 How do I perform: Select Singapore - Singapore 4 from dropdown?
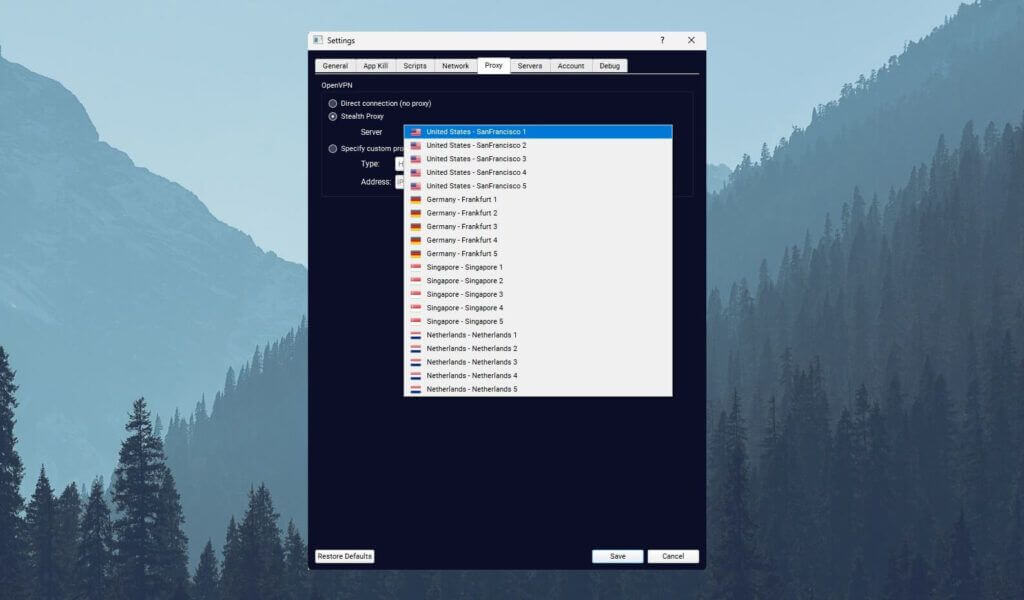pos(464,308)
